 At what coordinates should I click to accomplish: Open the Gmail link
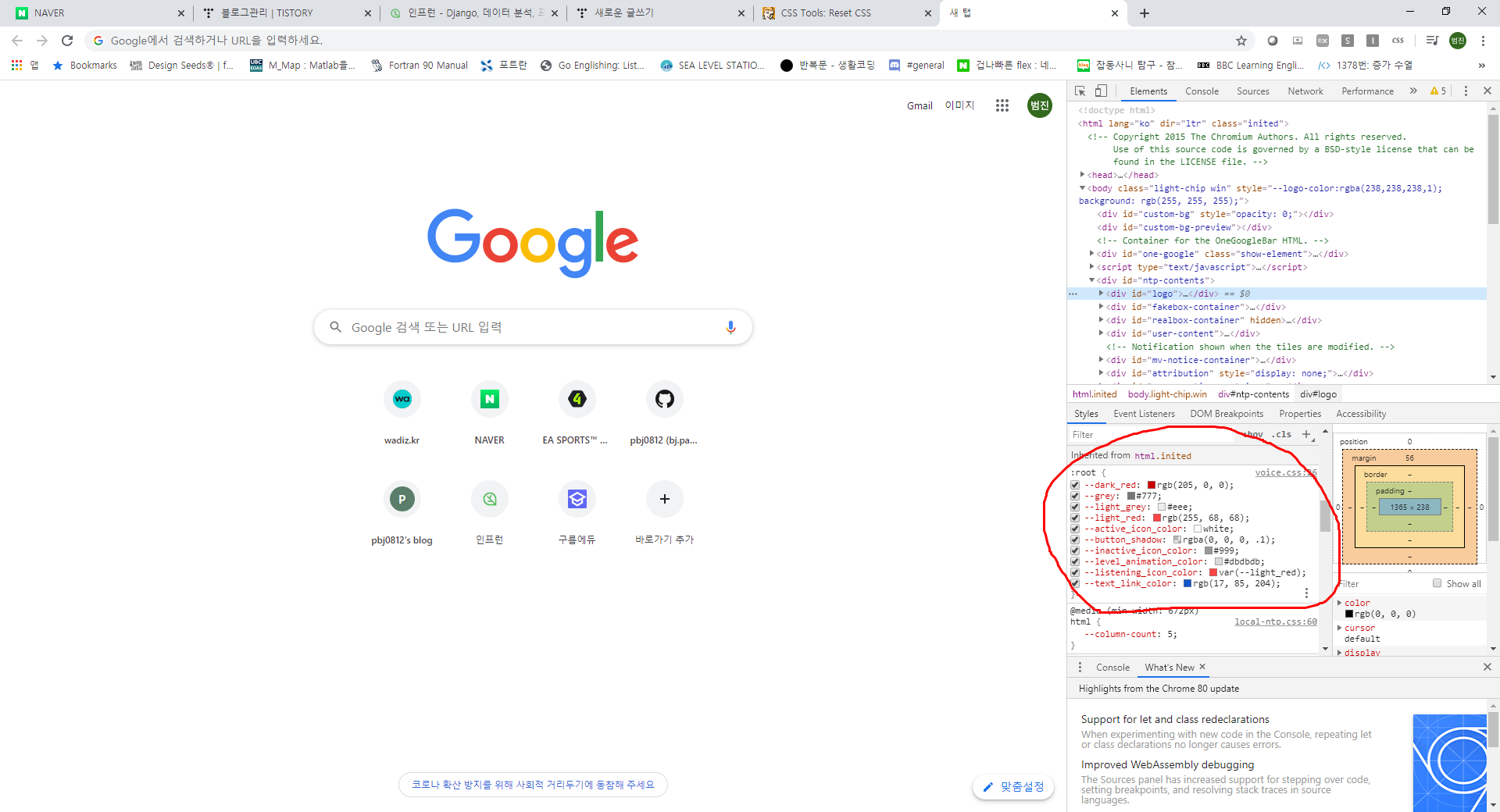point(920,105)
